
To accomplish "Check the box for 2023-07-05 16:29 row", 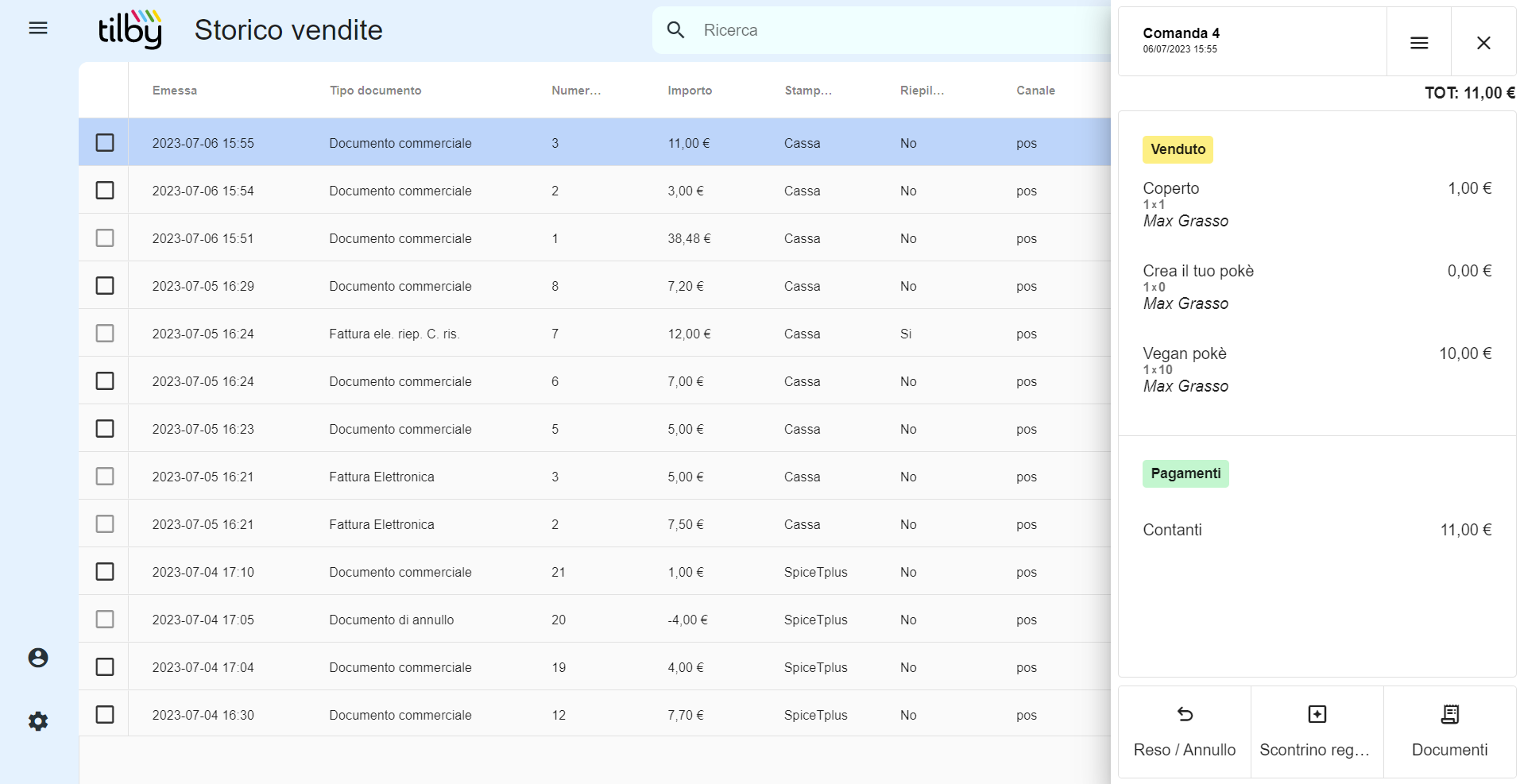I will point(105,285).
